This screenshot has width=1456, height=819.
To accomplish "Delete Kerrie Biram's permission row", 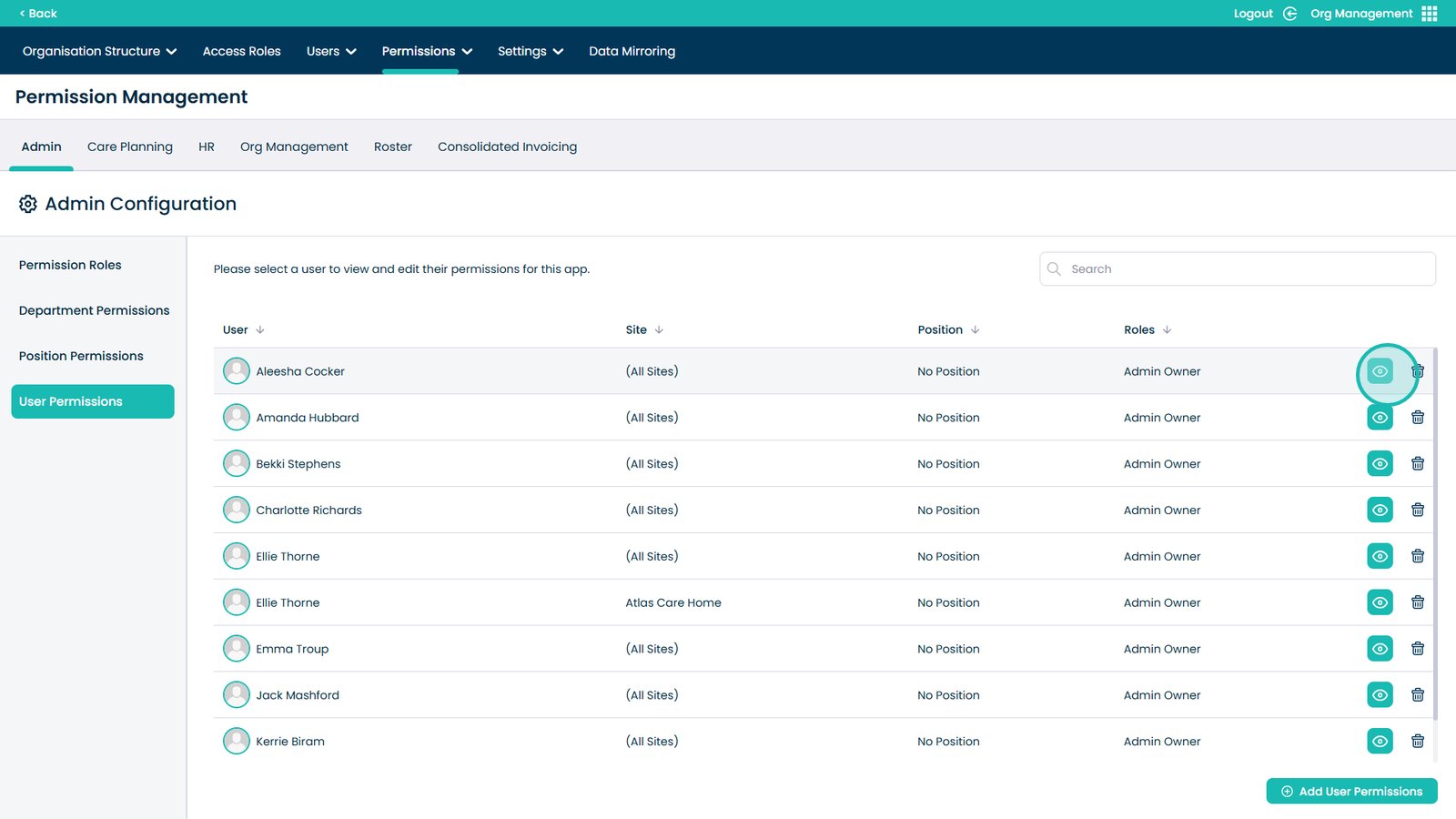I will [1417, 742].
